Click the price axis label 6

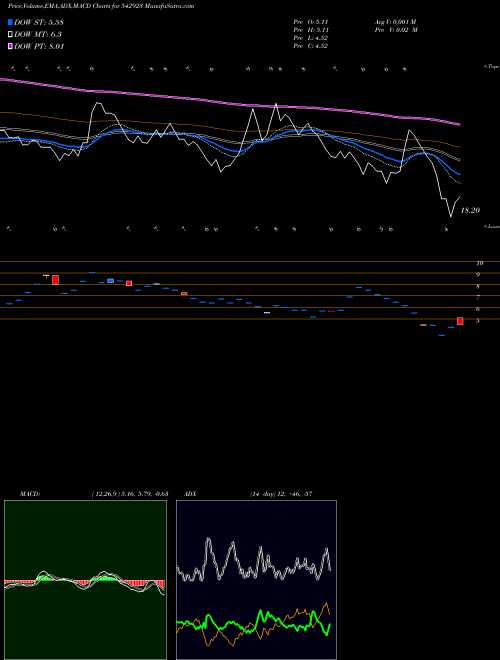pos(478,309)
